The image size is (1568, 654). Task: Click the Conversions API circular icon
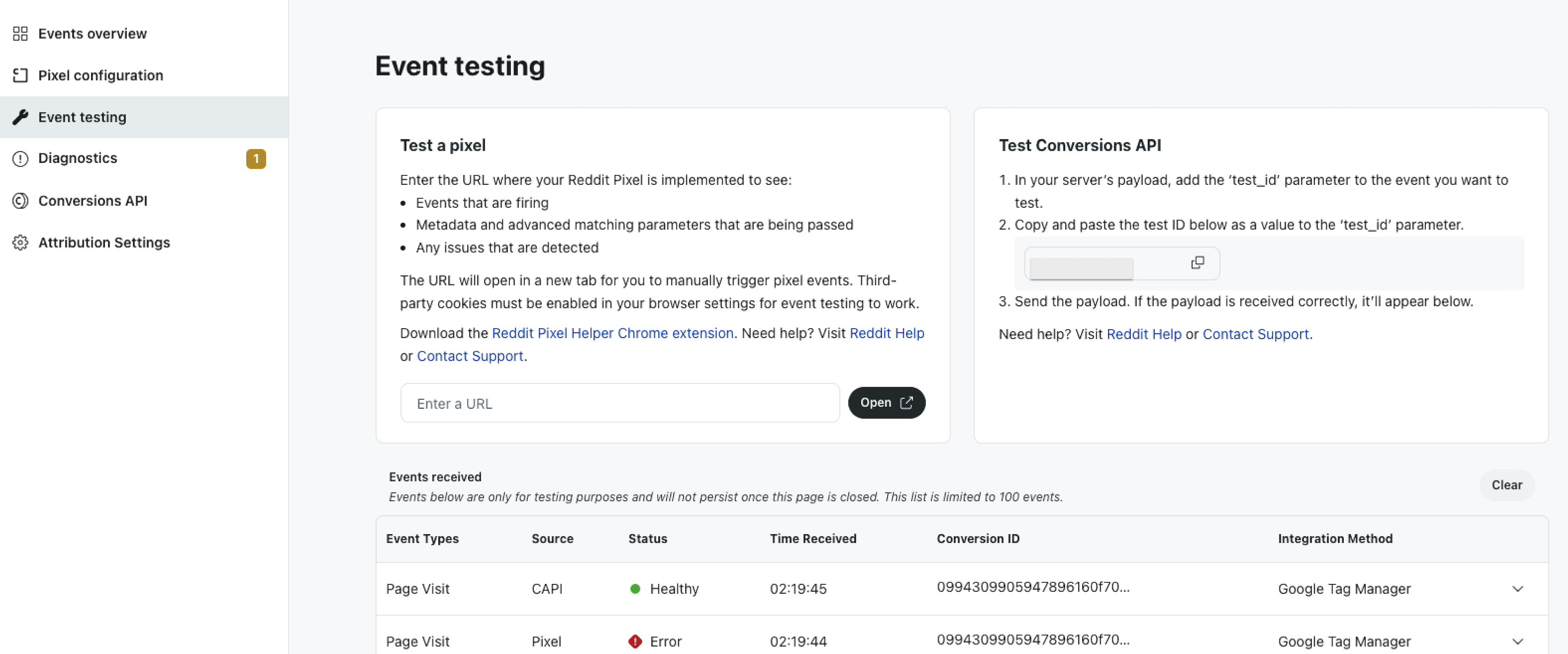pyautogui.click(x=20, y=201)
